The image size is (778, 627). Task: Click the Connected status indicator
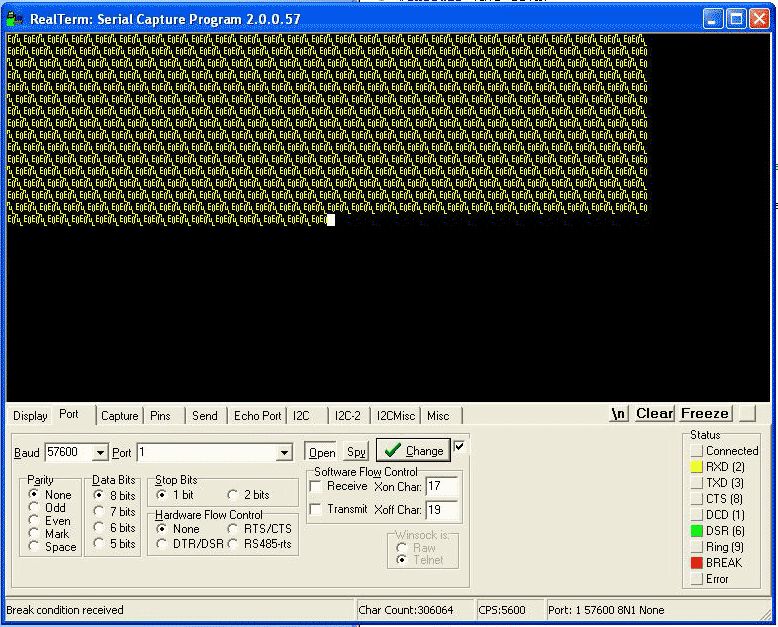697,450
